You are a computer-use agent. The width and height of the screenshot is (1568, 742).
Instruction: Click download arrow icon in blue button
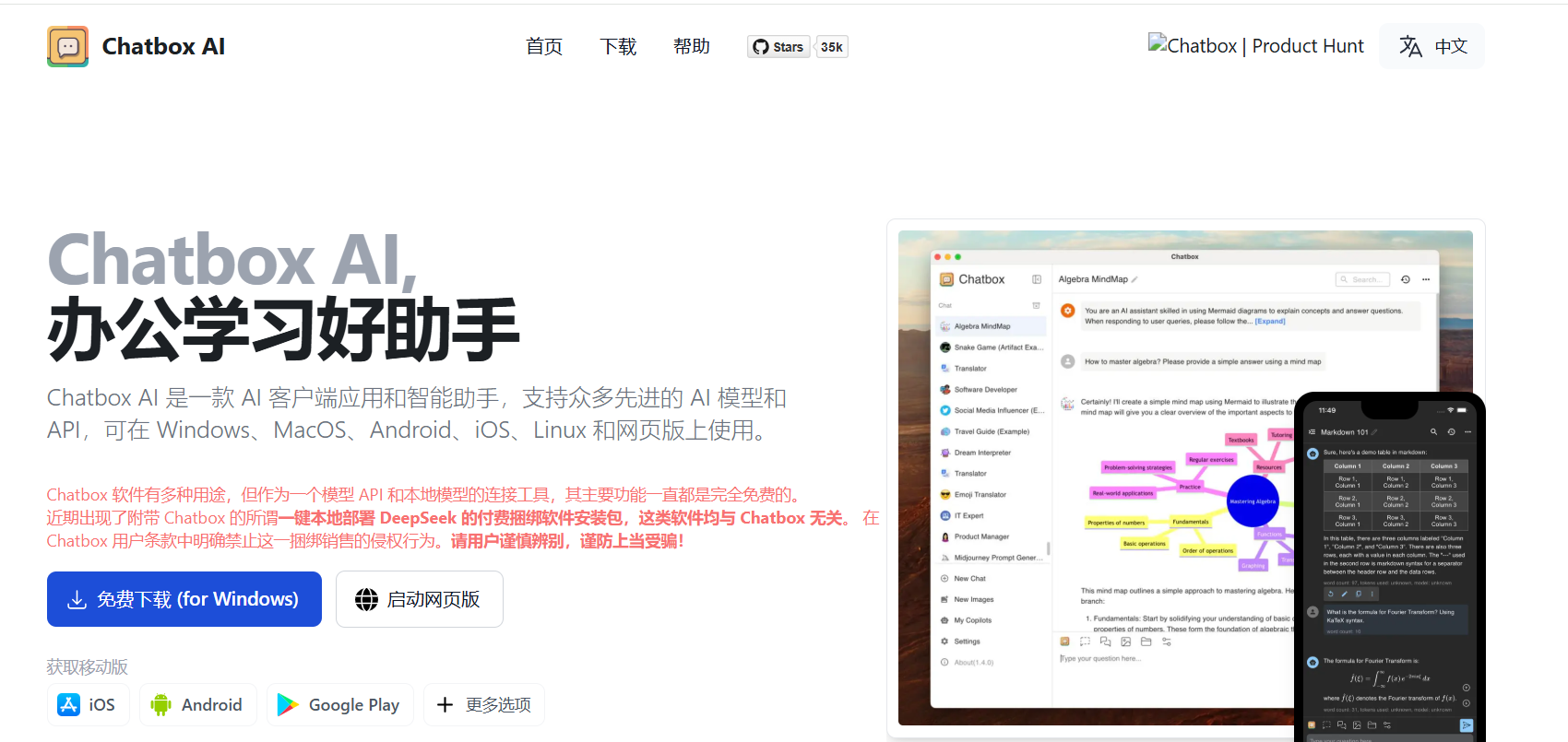coord(77,600)
